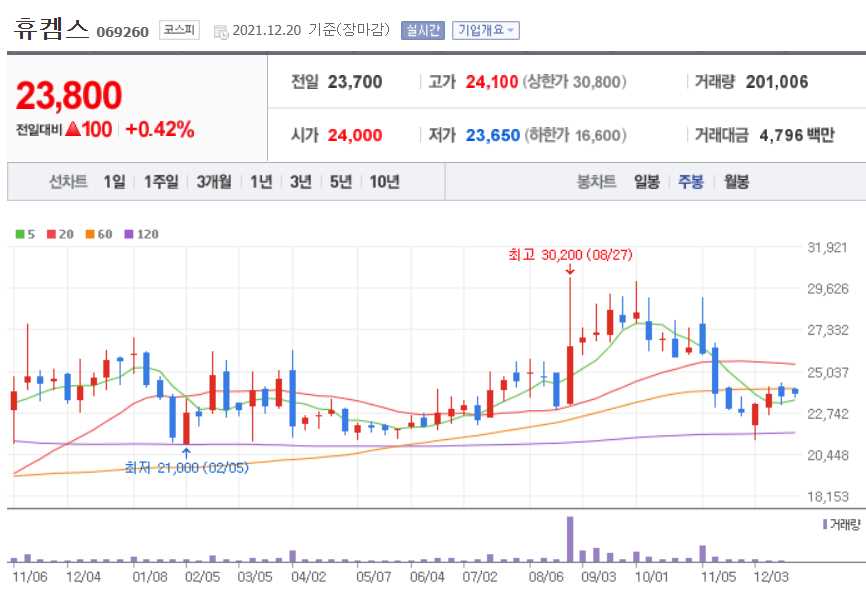Click the stock code 069260
The height and width of the screenshot is (597, 866).
[123, 32]
